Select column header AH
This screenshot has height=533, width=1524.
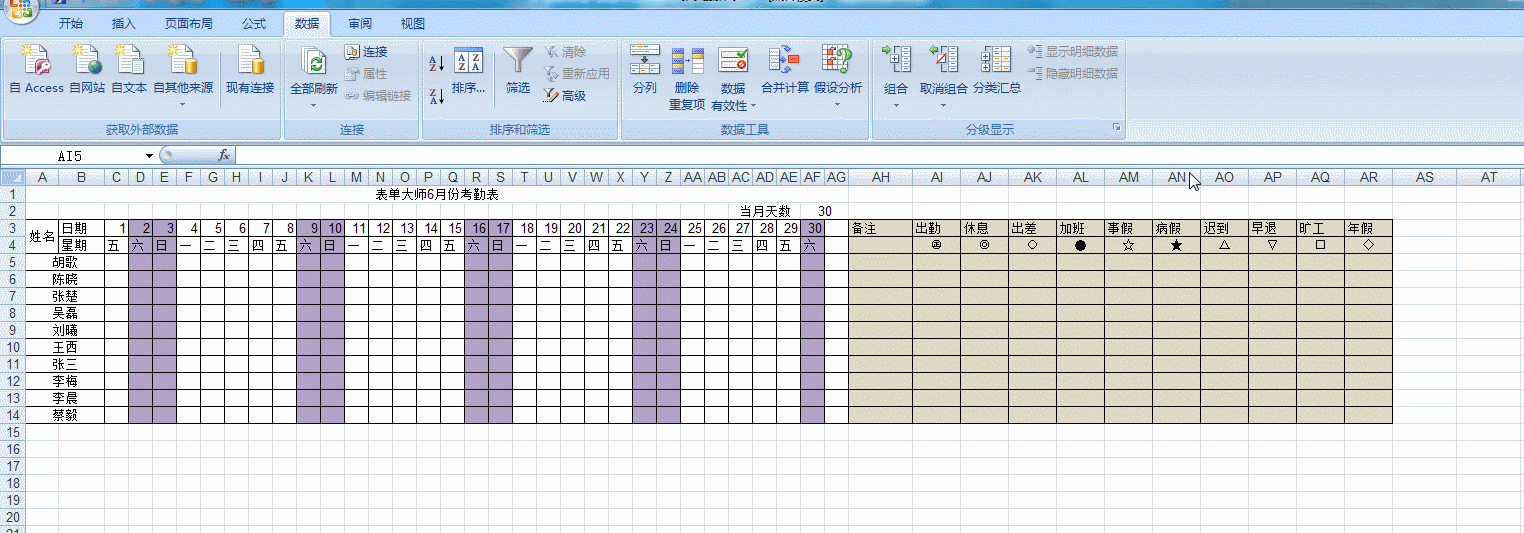click(880, 177)
